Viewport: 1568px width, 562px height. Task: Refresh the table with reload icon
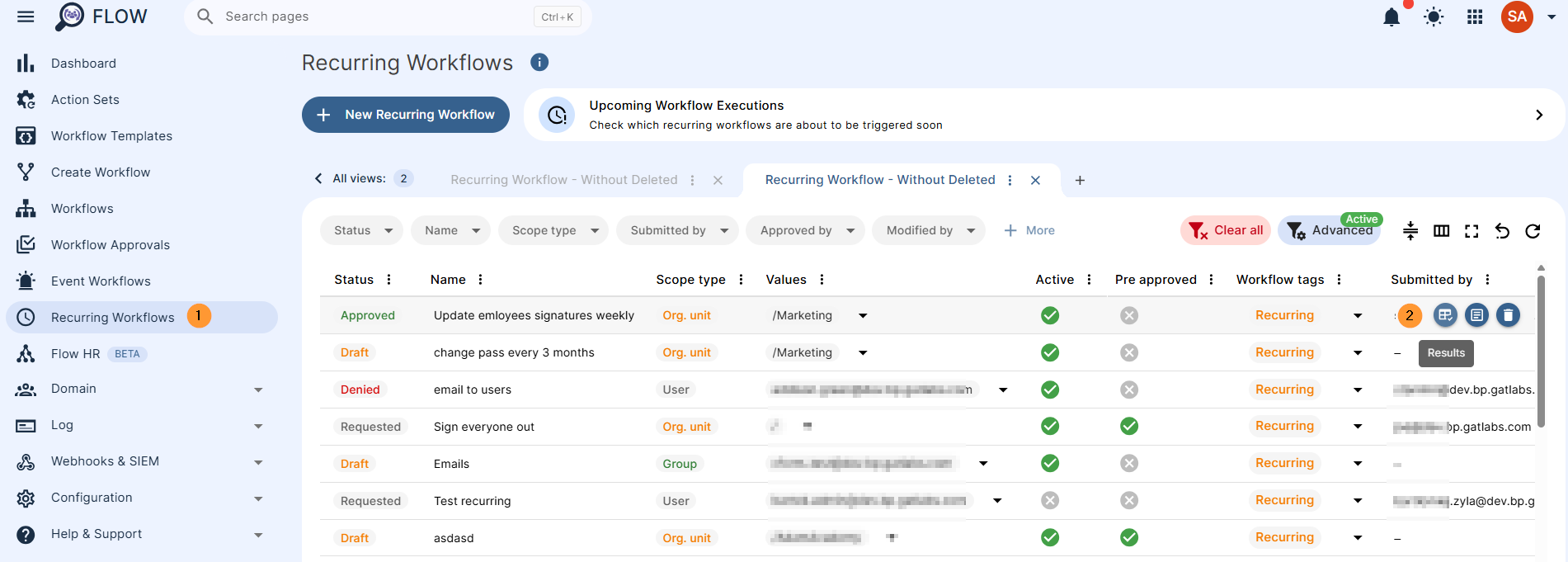(x=1533, y=231)
